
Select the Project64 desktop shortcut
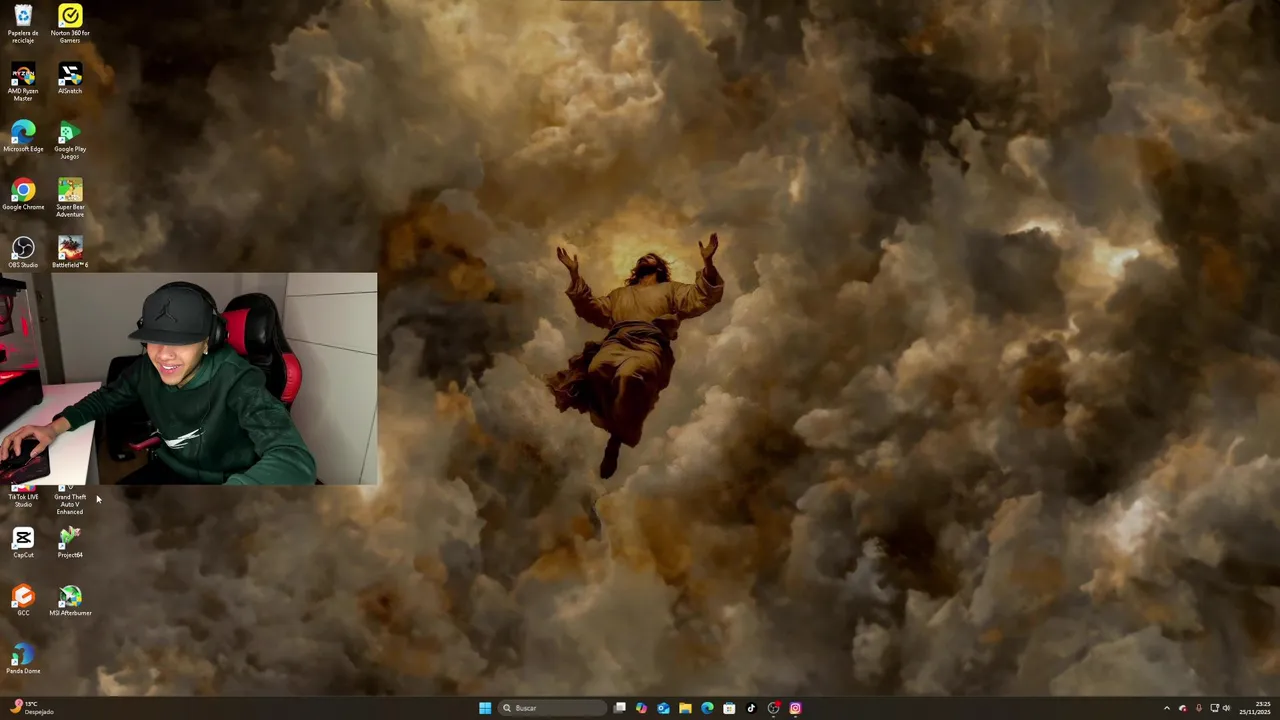pyautogui.click(x=70, y=543)
